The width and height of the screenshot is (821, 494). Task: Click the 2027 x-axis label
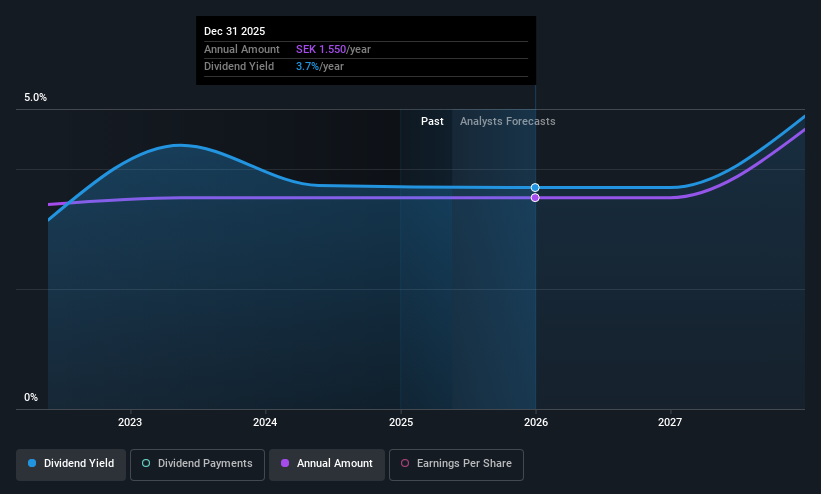pyautogui.click(x=670, y=422)
